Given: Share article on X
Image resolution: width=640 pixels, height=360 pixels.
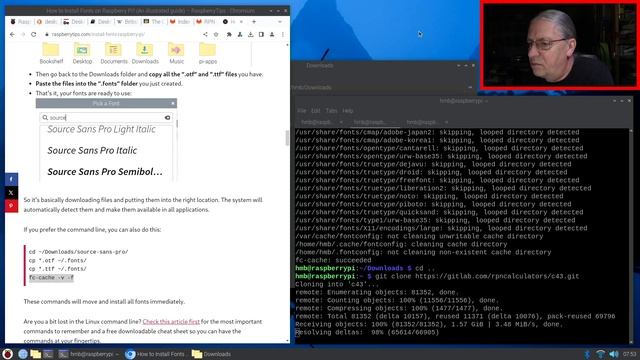Looking at the screenshot, I should [x=11, y=193].
